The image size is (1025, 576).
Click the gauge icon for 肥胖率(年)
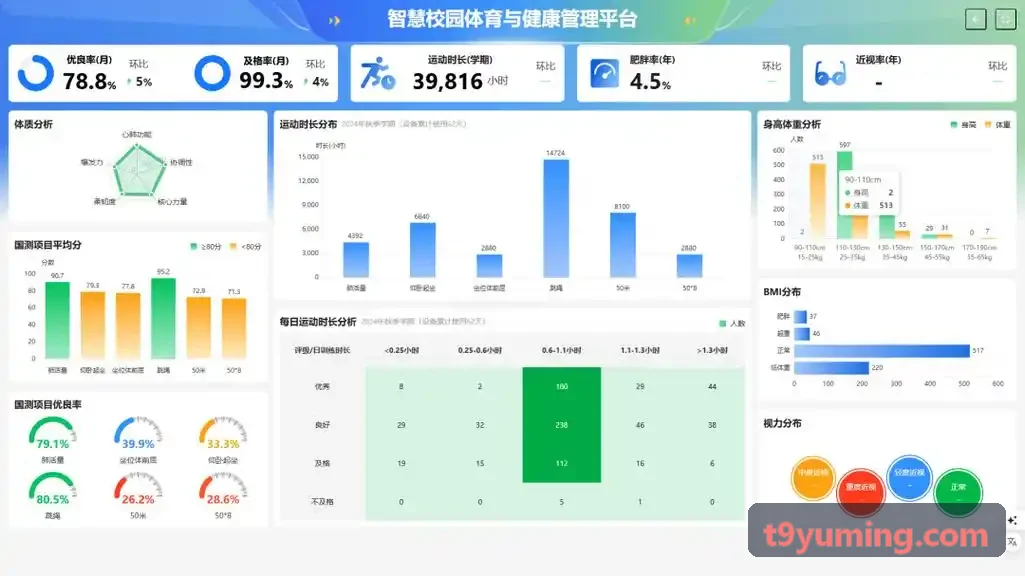point(605,73)
